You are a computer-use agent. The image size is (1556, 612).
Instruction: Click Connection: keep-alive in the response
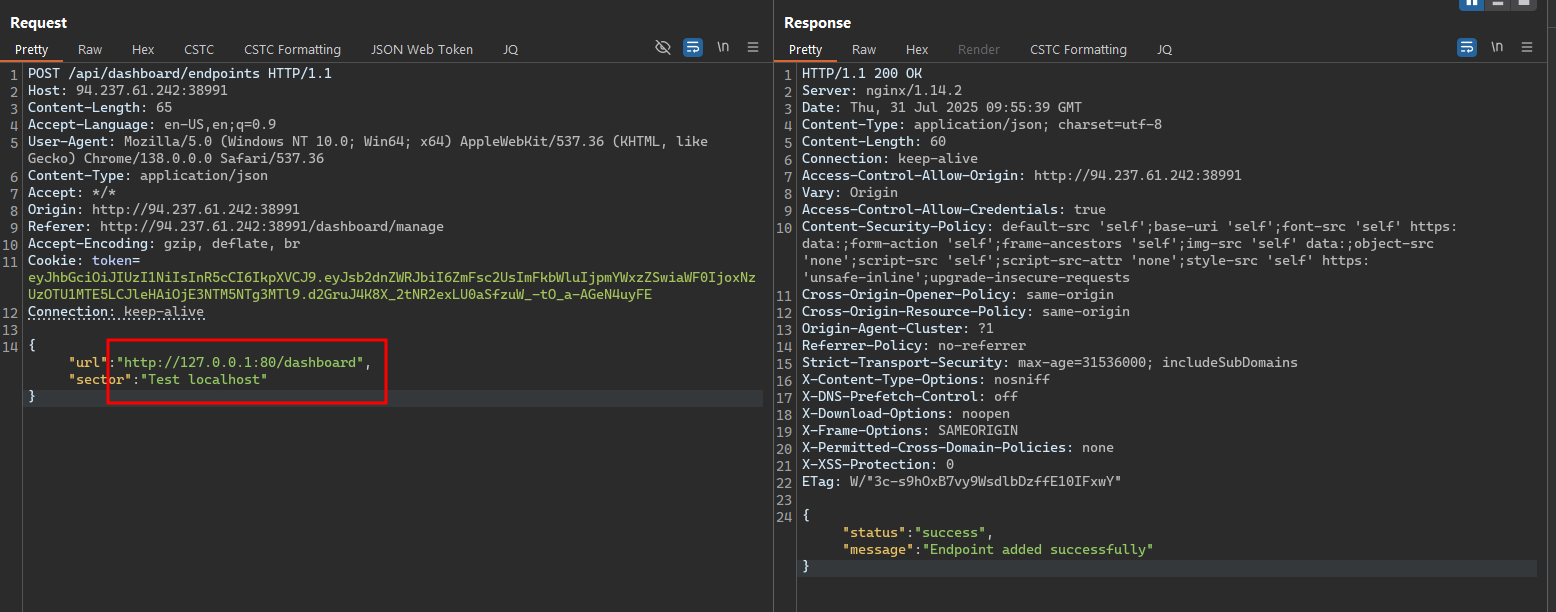[x=890, y=158]
